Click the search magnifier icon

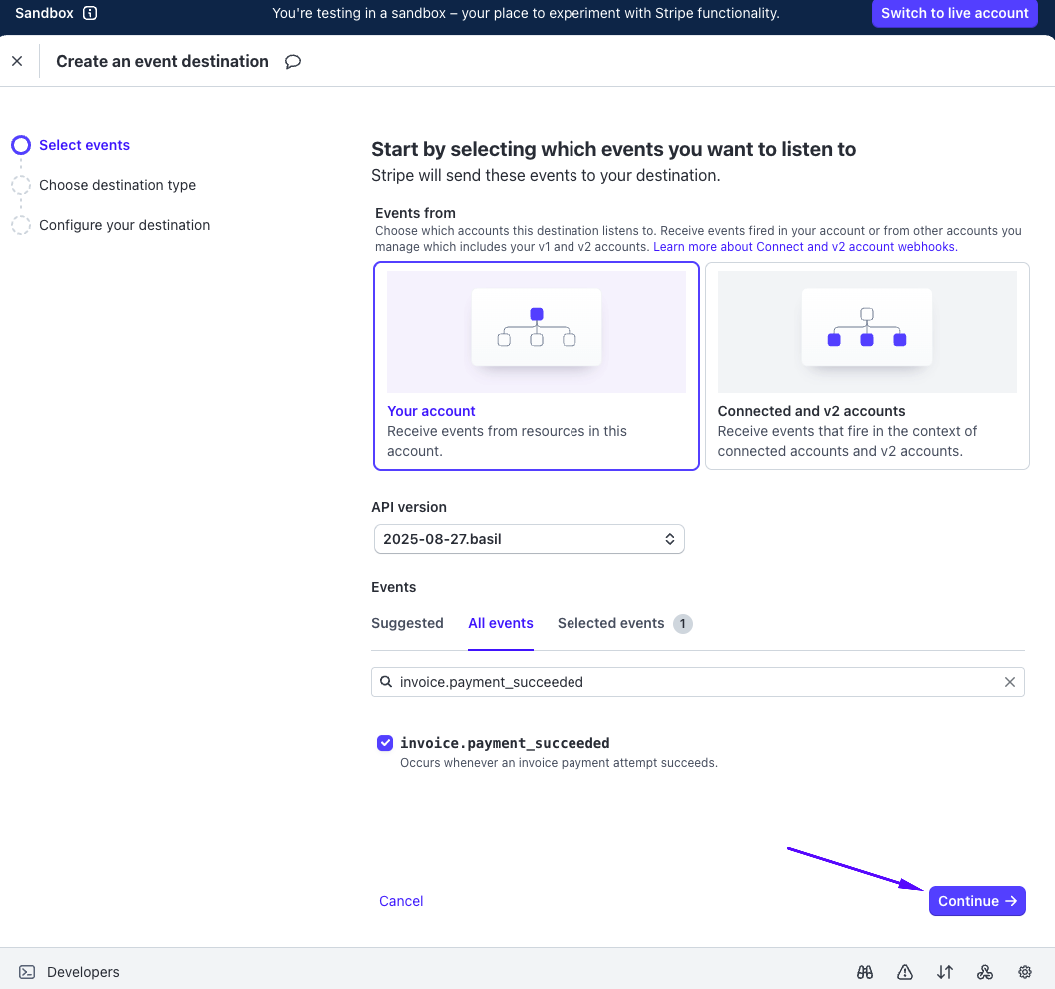[386, 682]
